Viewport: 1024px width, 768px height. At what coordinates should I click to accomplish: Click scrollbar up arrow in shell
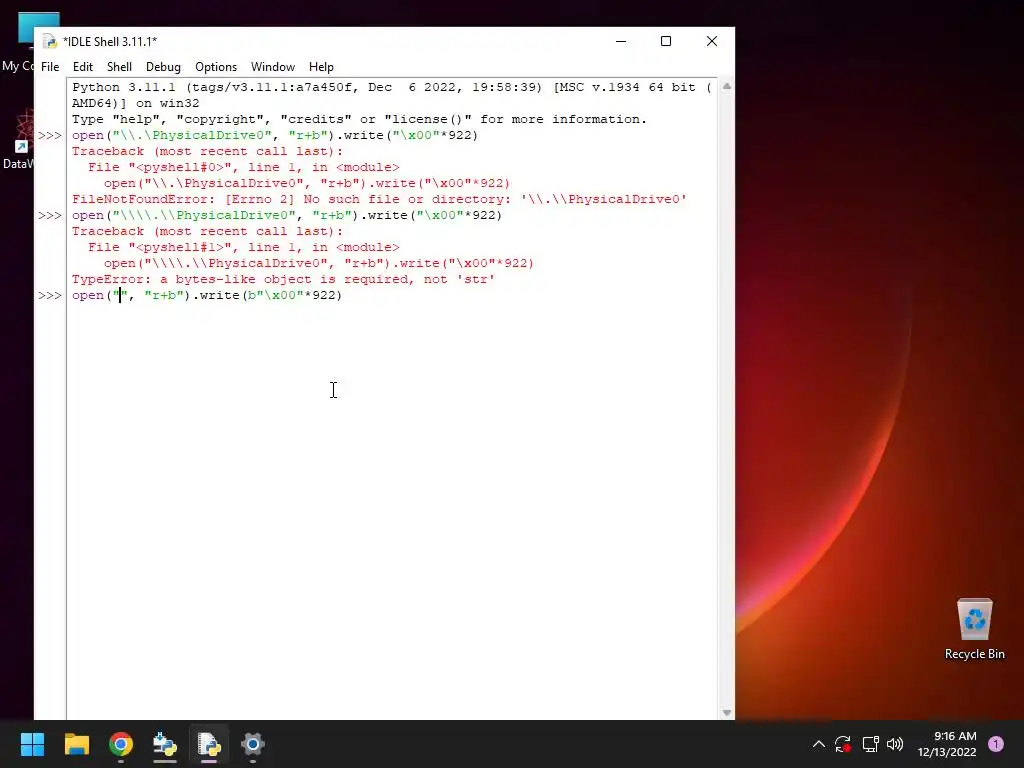point(726,86)
